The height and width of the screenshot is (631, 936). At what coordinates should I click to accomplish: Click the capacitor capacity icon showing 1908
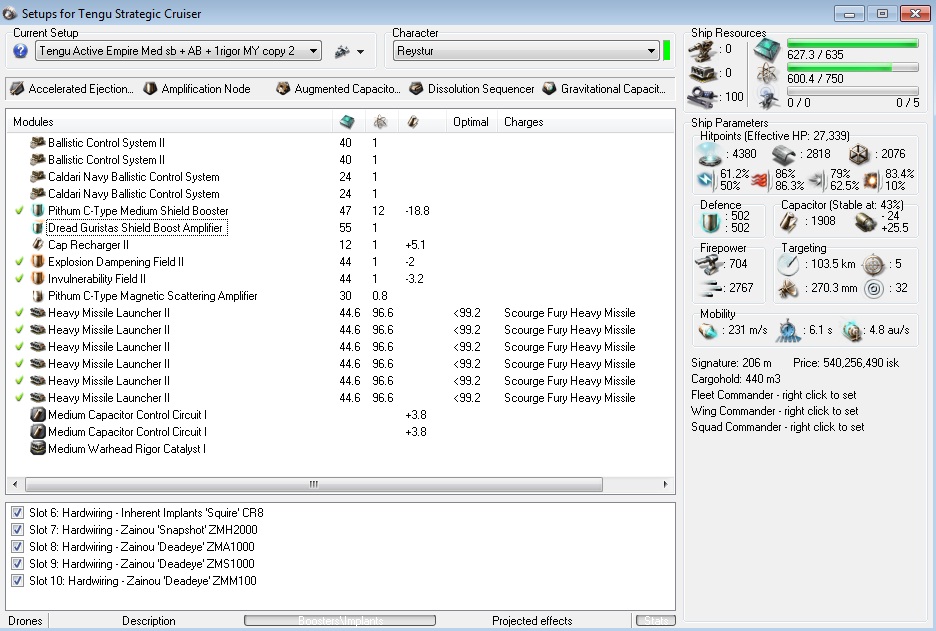(789, 222)
